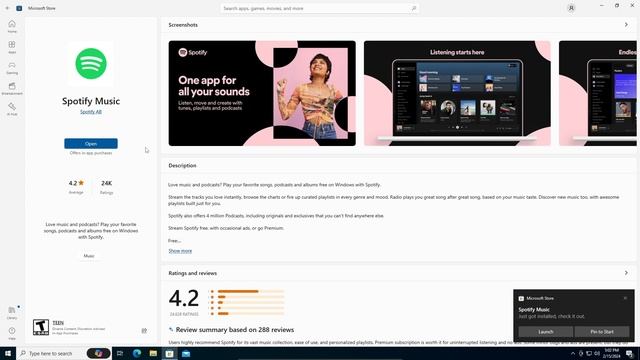
Task: Click the large 4.2 rating in Ratings and reviews
Action: coord(184,298)
